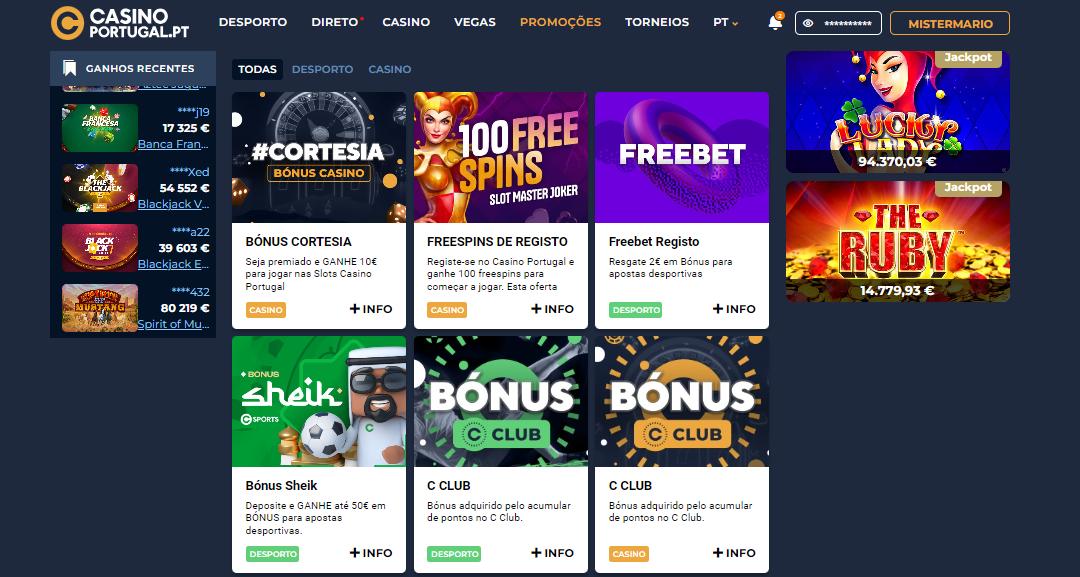
Task: Click Spirit of Mustang game thumbnail
Action: (x=100, y=308)
